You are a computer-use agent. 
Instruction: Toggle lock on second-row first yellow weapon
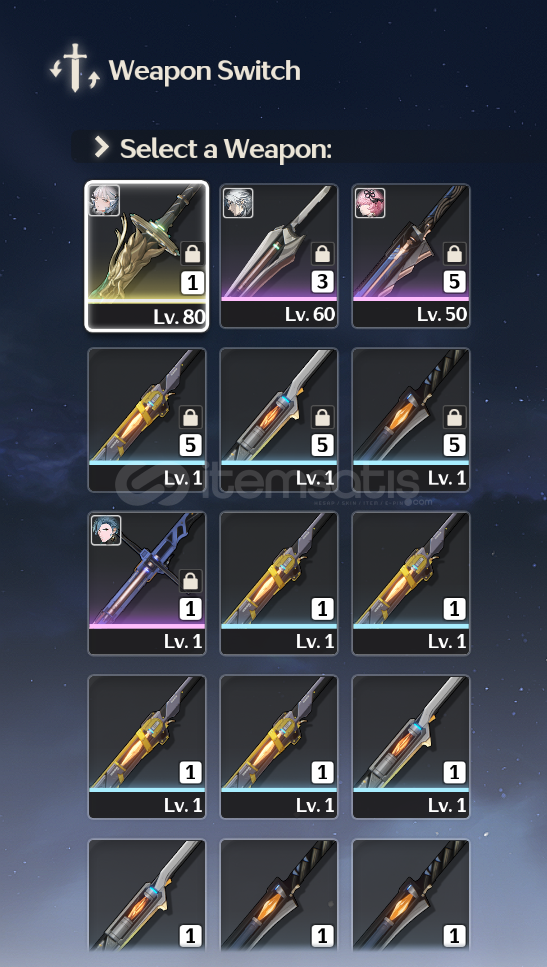(191, 417)
